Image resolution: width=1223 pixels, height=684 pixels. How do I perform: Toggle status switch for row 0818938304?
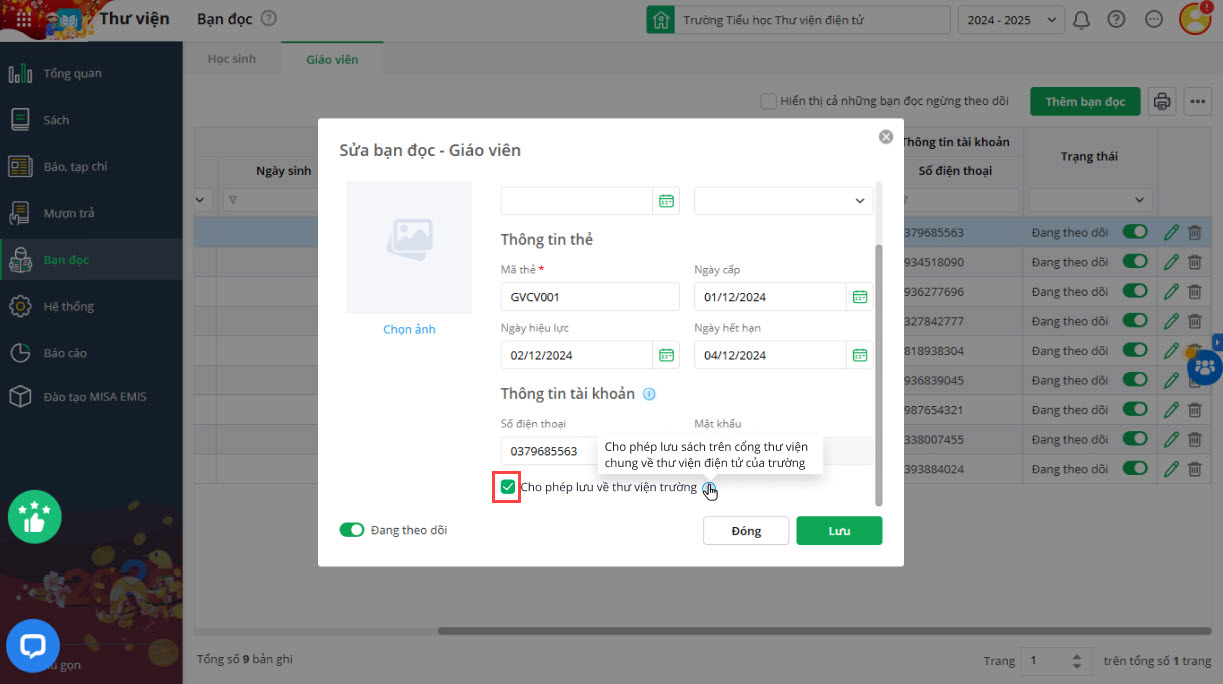click(x=1135, y=351)
